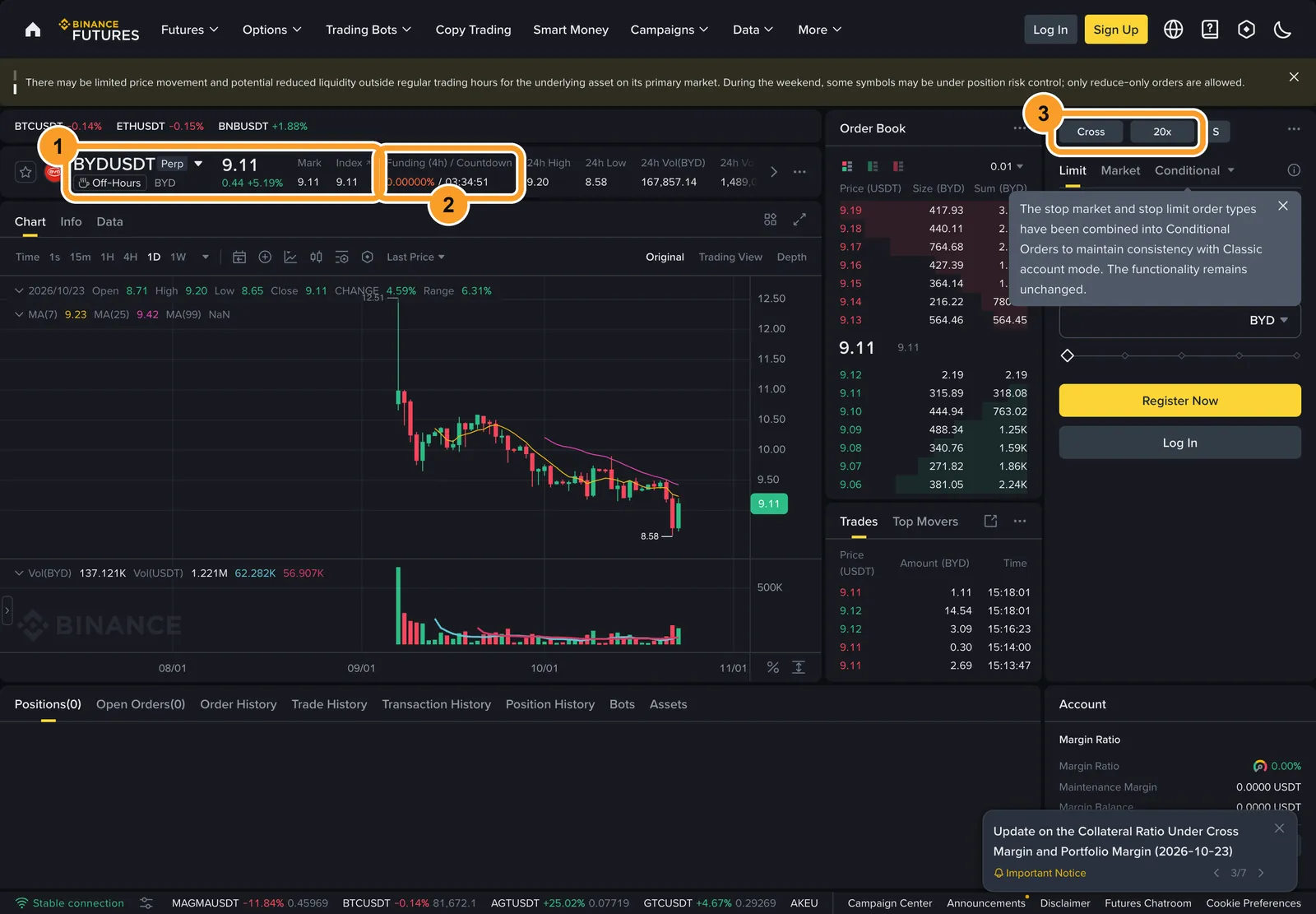Viewport: 1316px width, 914px height.
Task: Open the Conditional order type dropdown
Action: tap(1194, 170)
